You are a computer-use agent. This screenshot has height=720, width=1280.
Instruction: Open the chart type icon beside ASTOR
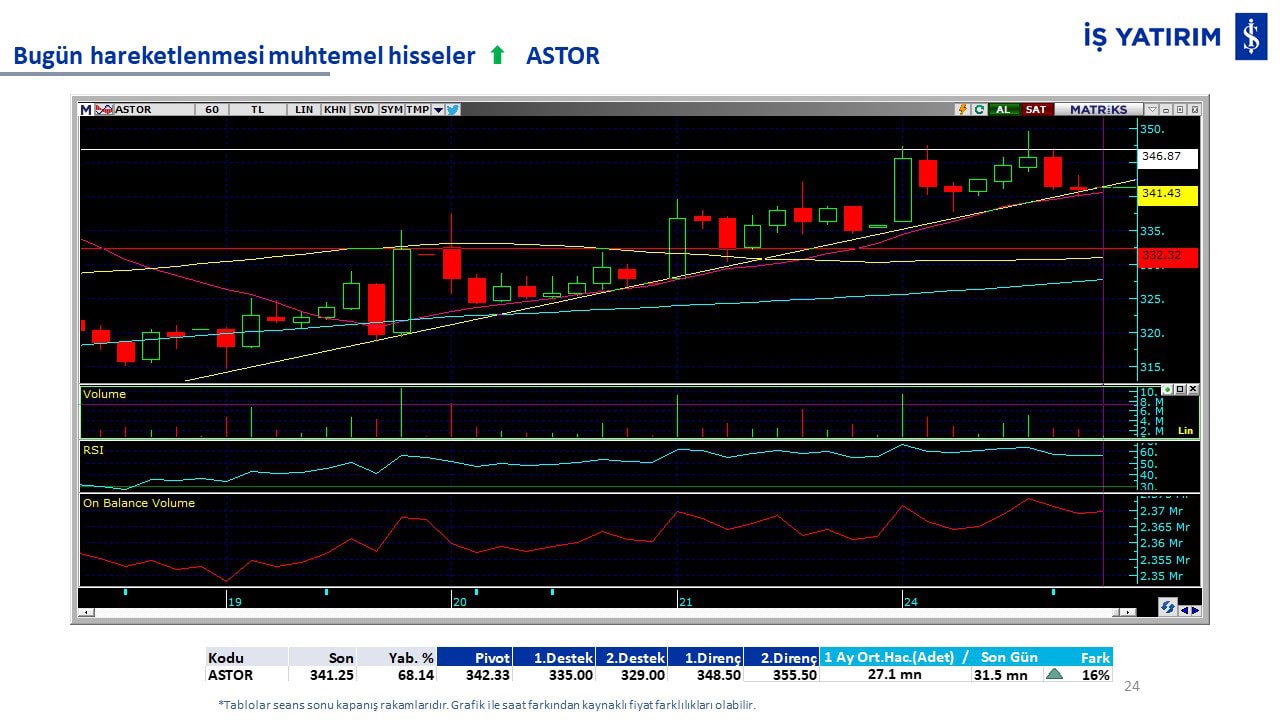(x=103, y=110)
